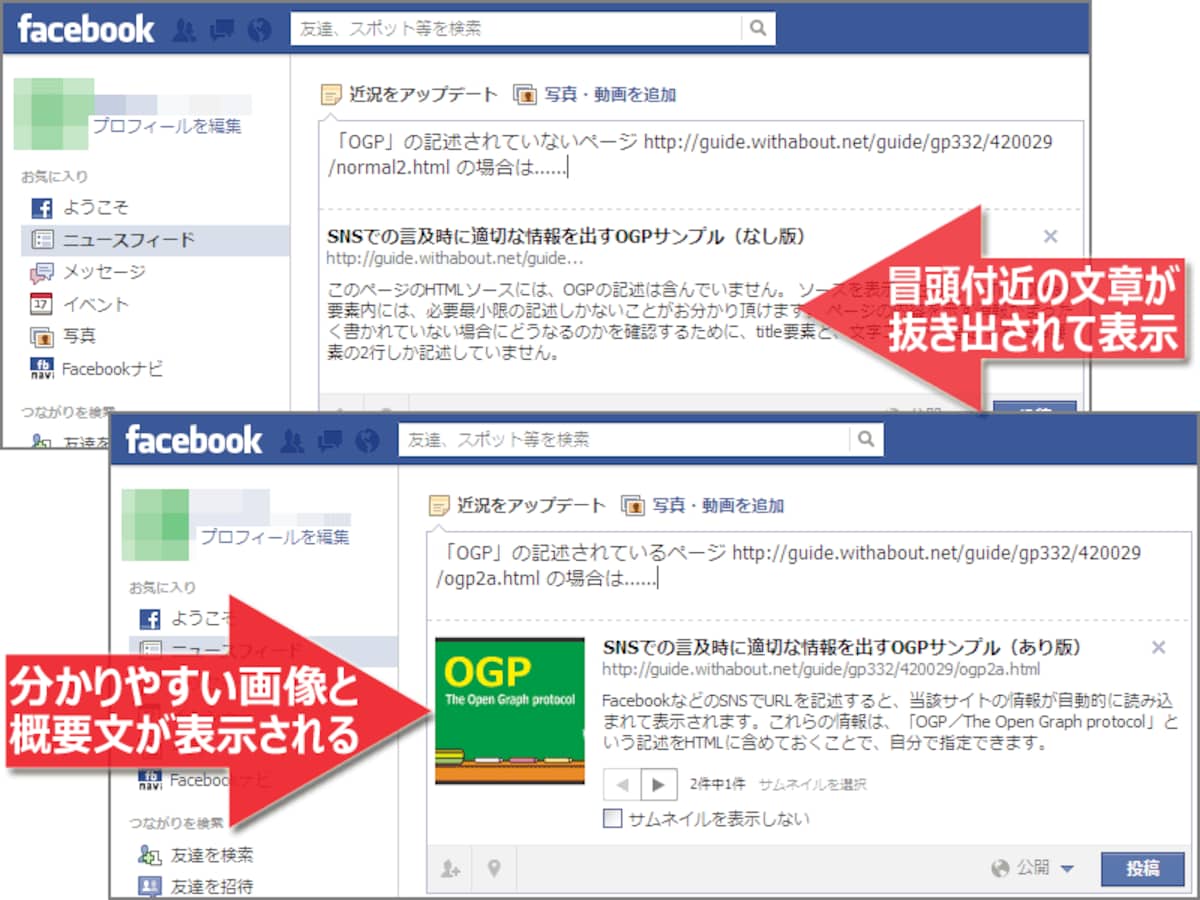1200x900 pixels.
Task: Open 友達を招待 in front window sidebar
Action: [211, 886]
